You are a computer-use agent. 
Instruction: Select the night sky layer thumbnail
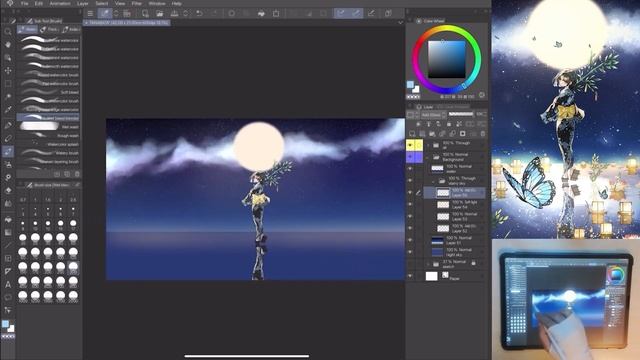[437, 252]
